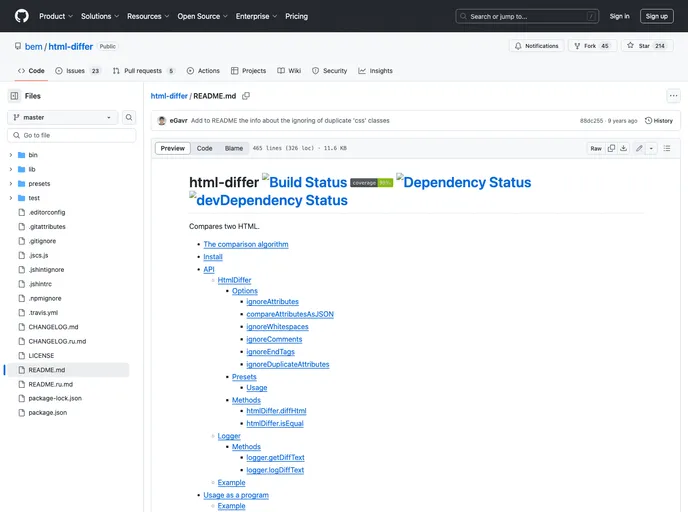
Task: Open the Open Source menu
Action: [x=202, y=16]
